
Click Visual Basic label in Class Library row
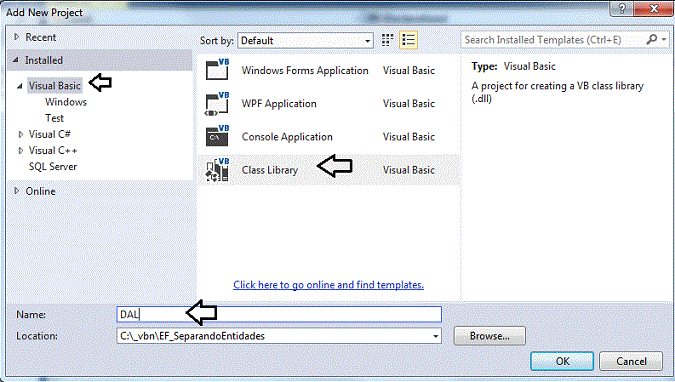[409, 170]
